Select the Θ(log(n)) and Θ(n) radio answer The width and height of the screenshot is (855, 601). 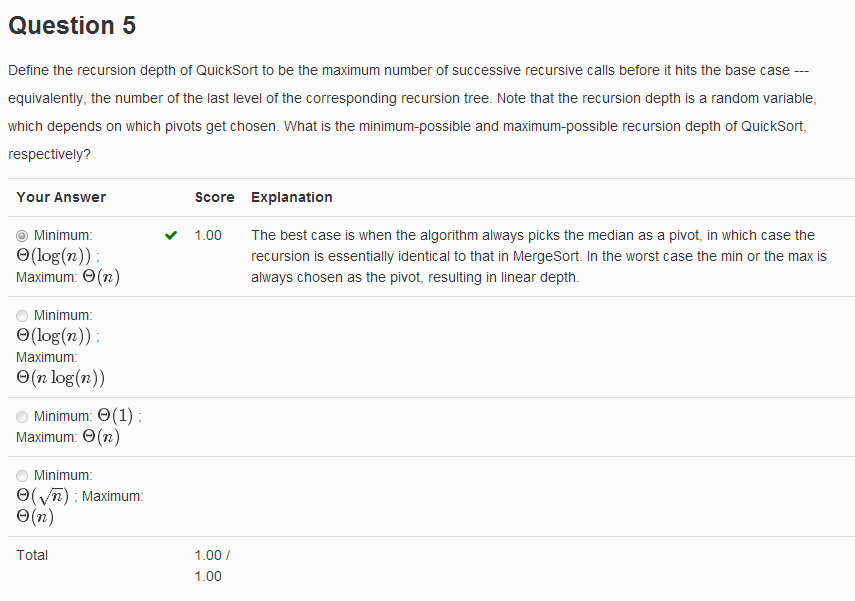point(22,236)
